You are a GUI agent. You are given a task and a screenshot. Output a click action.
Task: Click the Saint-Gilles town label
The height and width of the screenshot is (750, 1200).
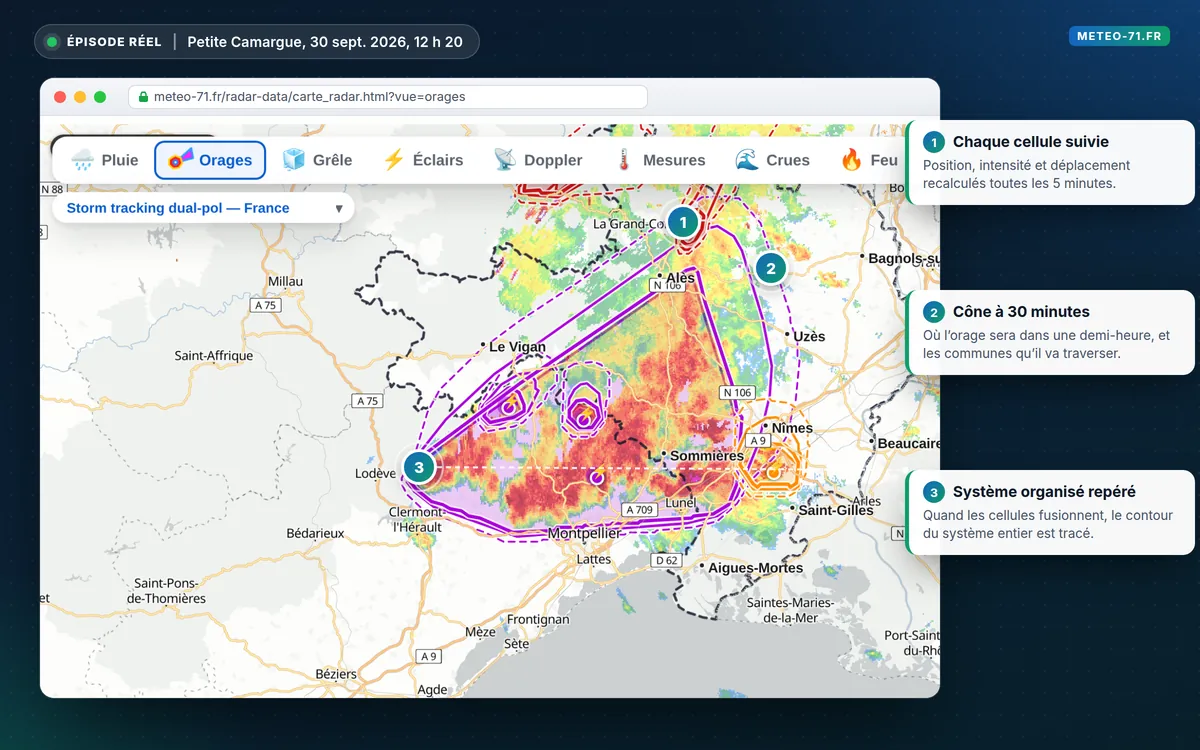[836, 509]
